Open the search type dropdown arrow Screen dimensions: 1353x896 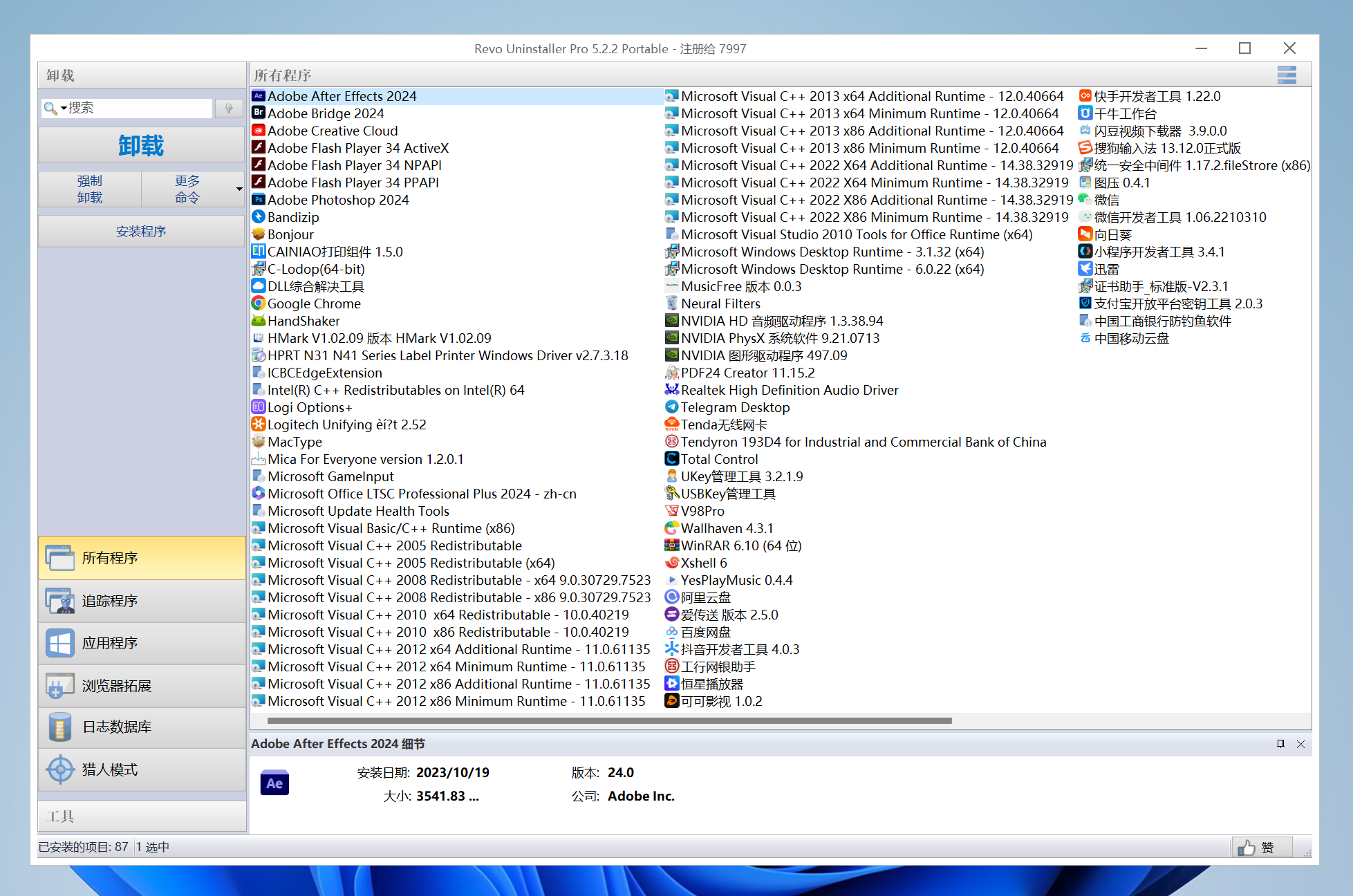(64, 108)
